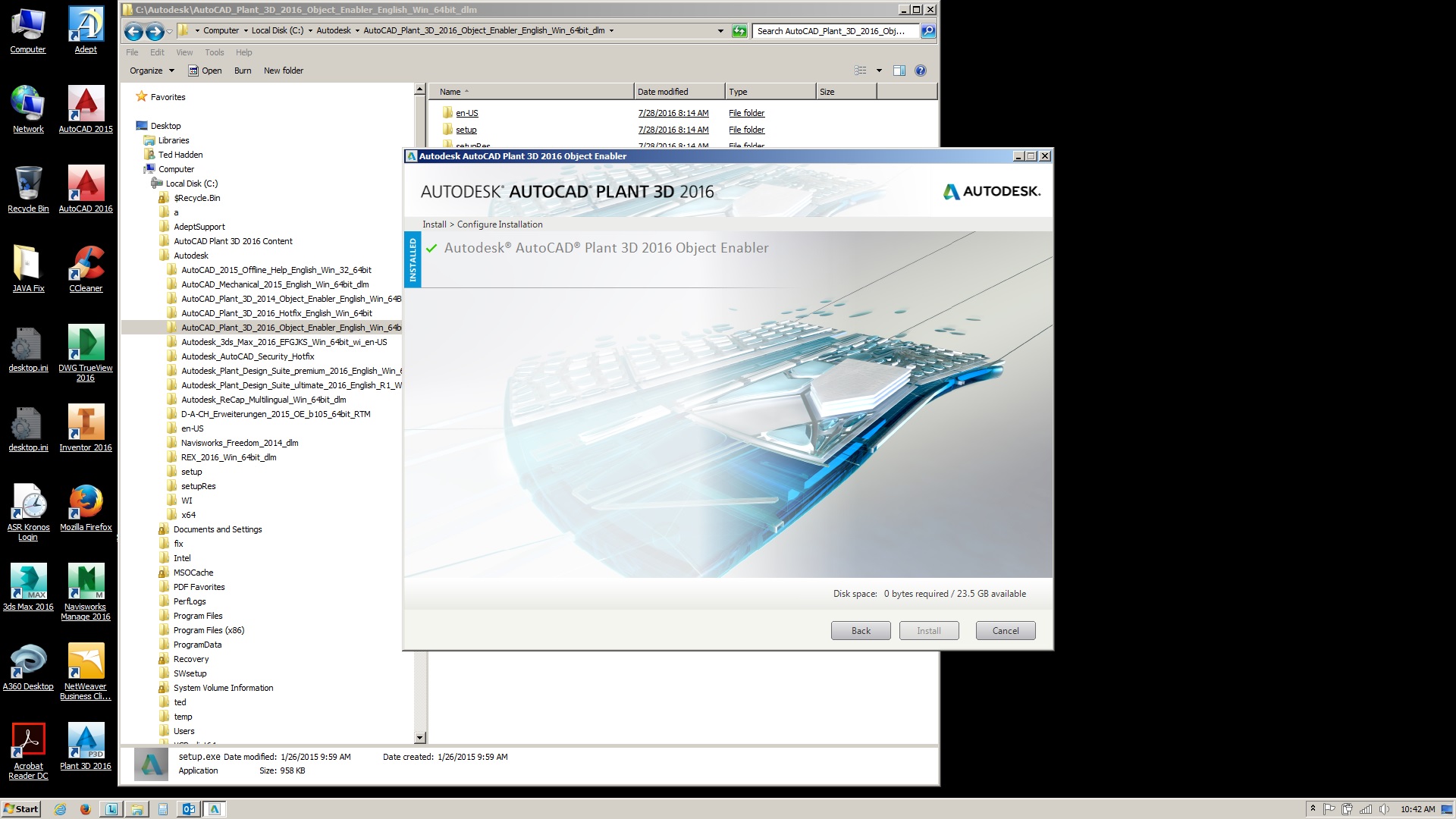Open the View menu in Explorer
This screenshot has width=1456, height=819.
click(x=184, y=52)
